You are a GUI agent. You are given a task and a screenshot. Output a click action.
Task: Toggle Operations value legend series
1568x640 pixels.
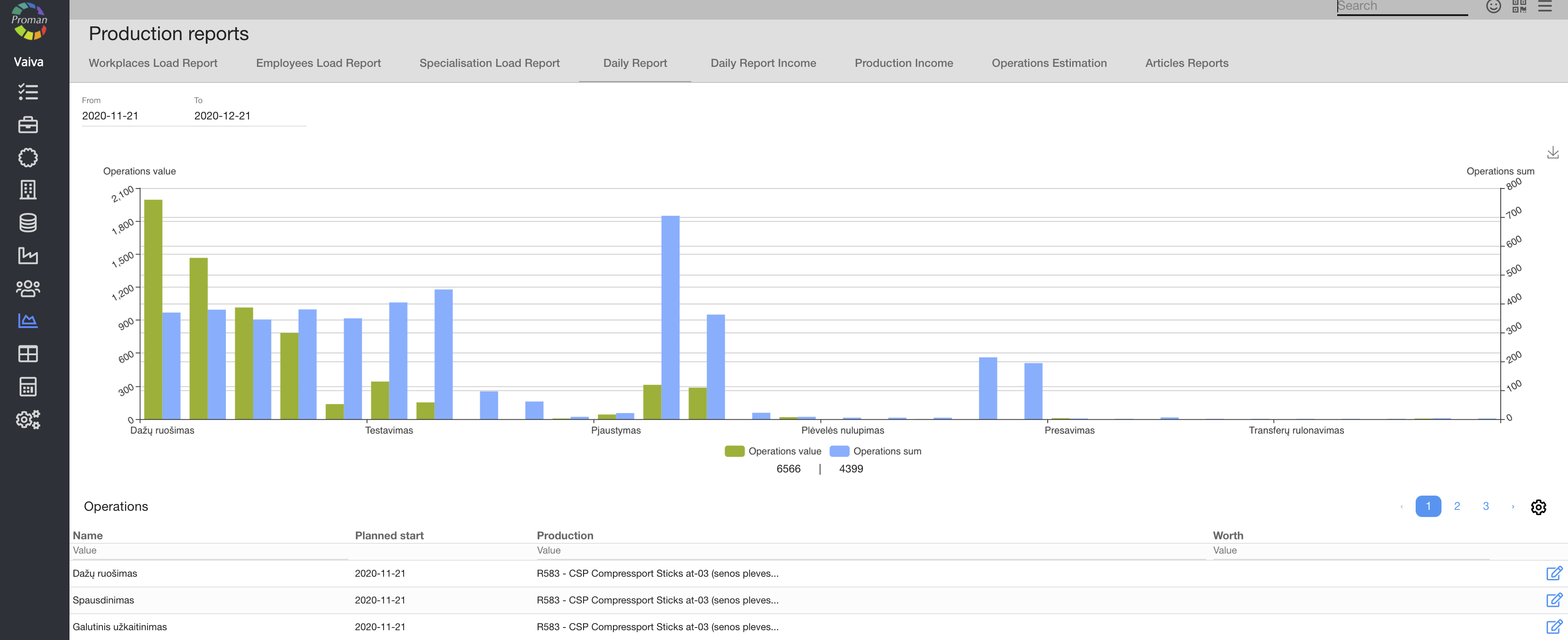pyautogui.click(x=772, y=451)
